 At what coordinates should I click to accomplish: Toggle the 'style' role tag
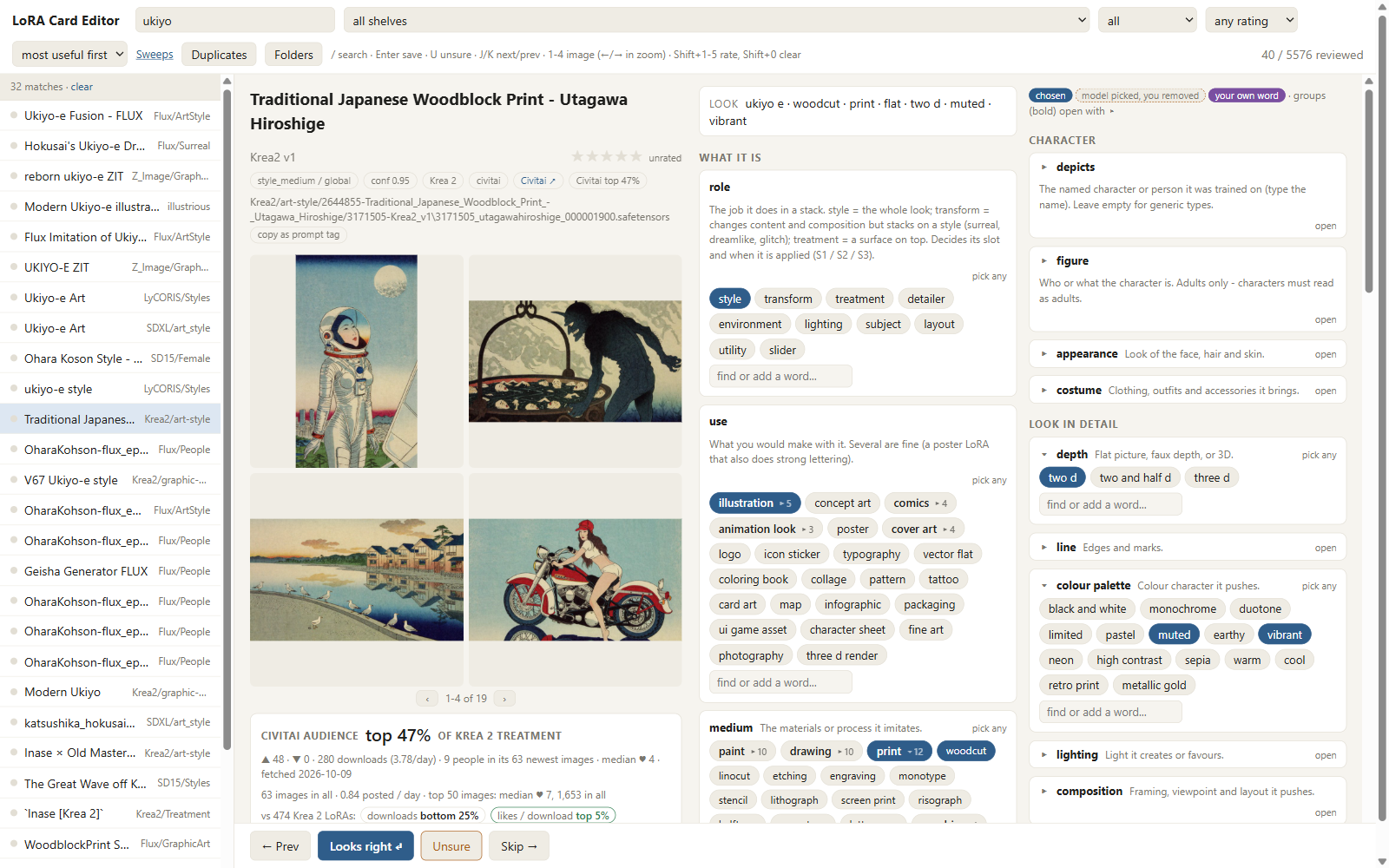pos(729,299)
